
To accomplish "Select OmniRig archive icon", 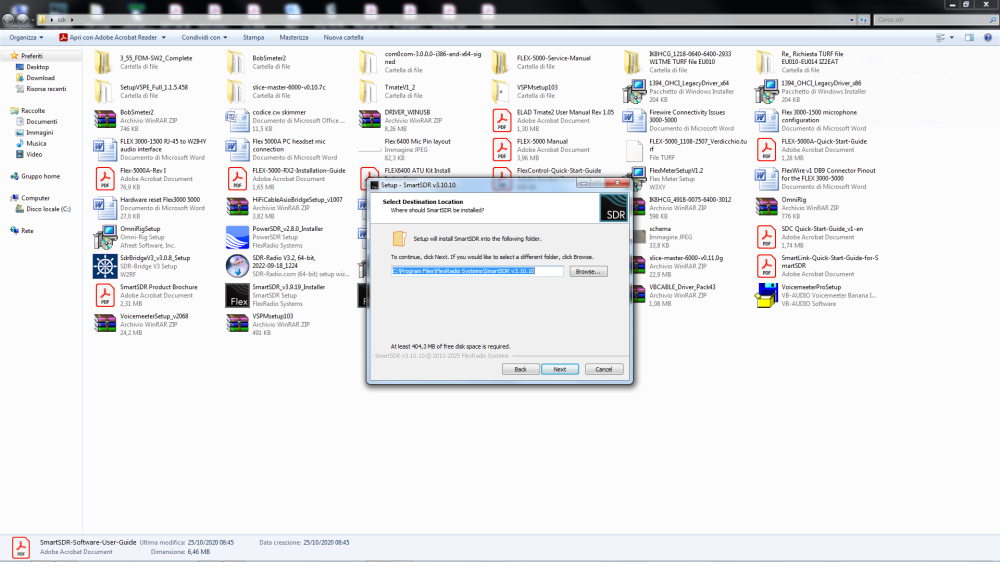I will click(x=766, y=207).
